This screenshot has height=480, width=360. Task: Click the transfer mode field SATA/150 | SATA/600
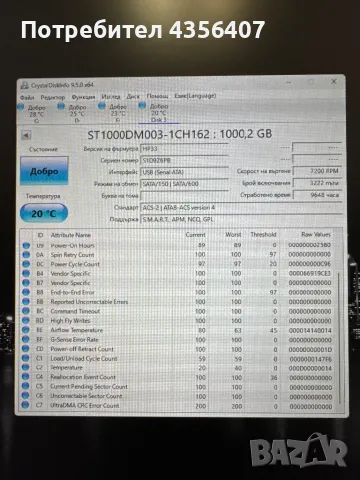[184, 184]
